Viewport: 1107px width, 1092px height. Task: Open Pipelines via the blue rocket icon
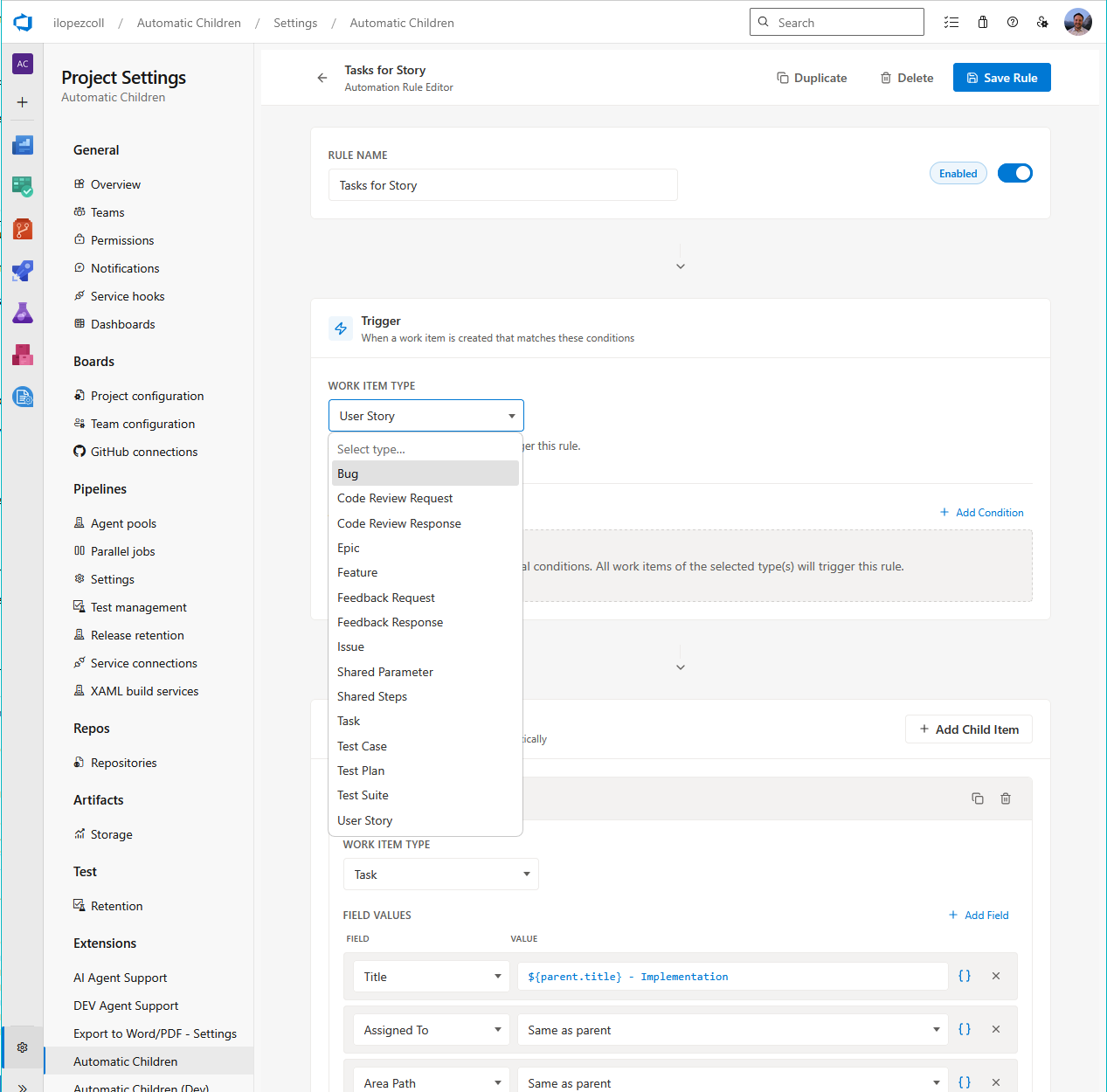pos(22,271)
